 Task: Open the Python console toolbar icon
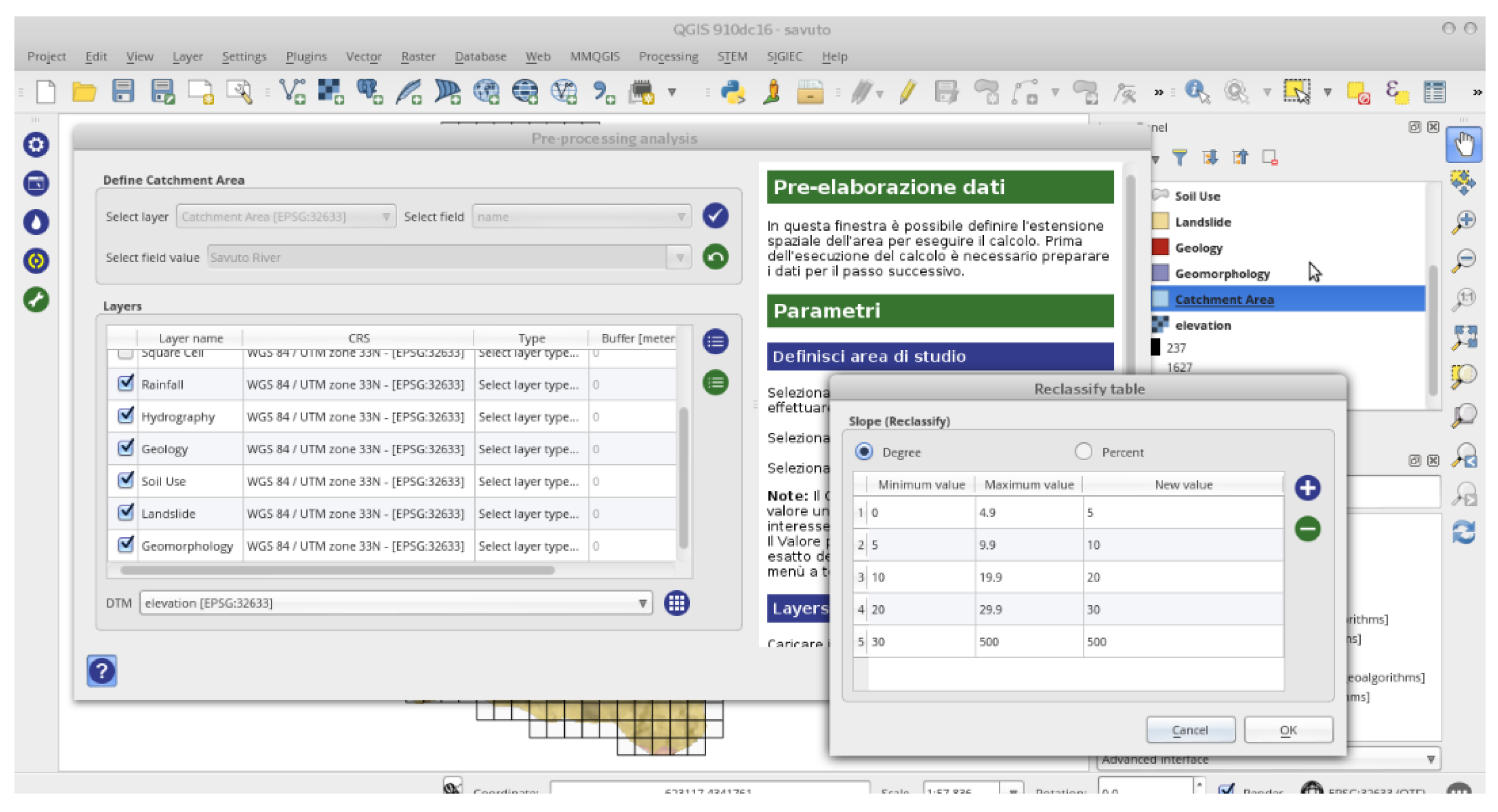(x=732, y=92)
